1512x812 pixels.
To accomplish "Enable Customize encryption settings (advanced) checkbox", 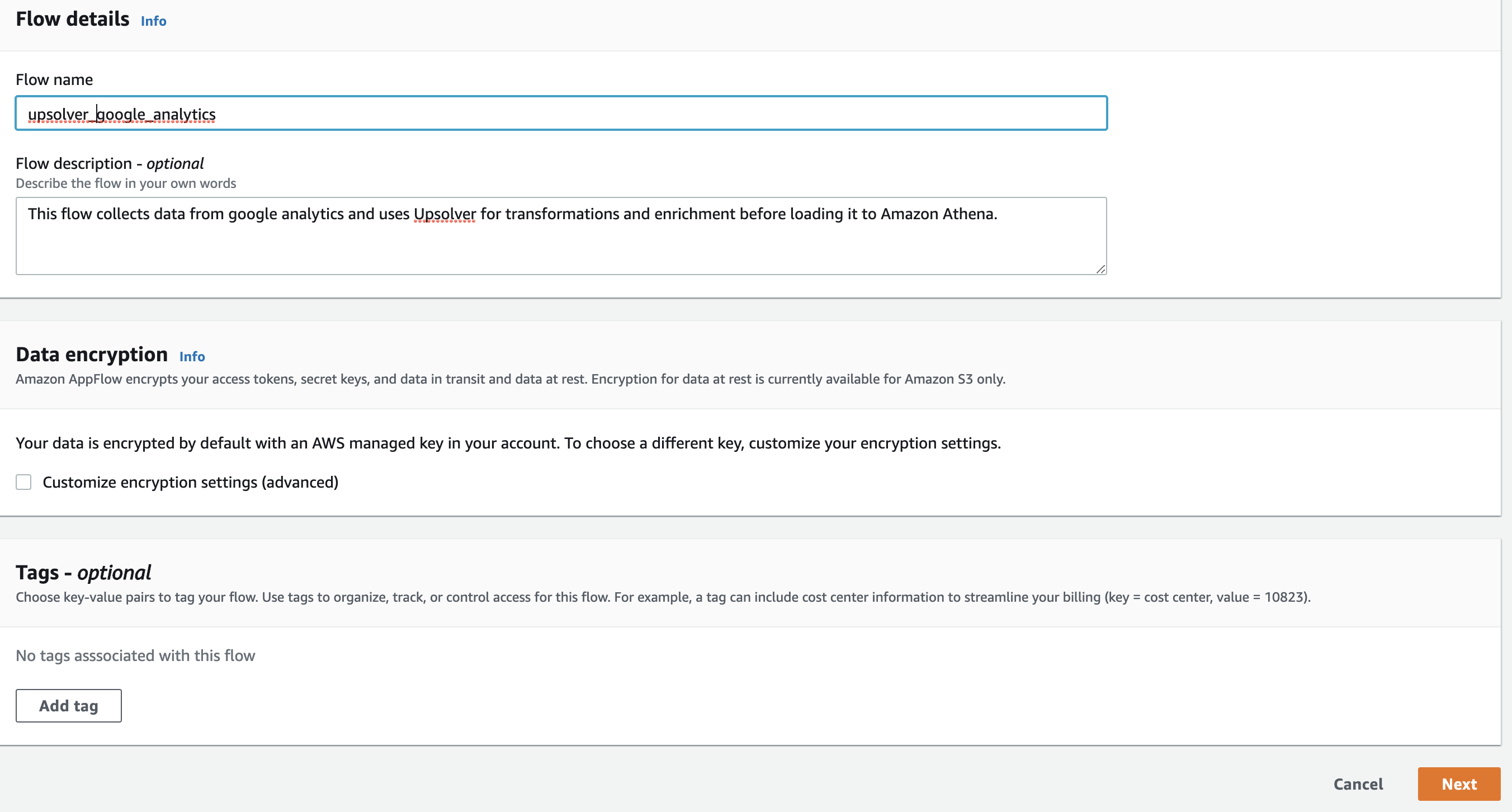I will [x=23, y=482].
